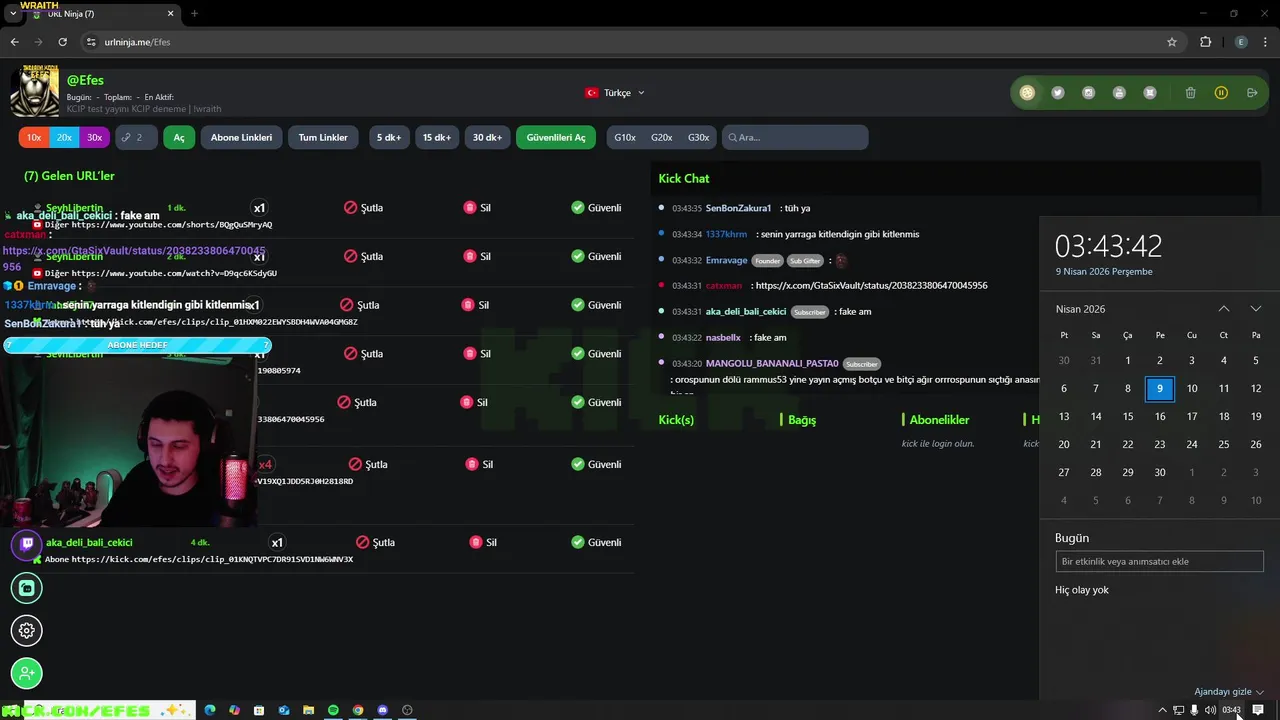This screenshot has height=720, width=1280.
Task: Toggle the 20x filter chip
Action: tap(64, 137)
